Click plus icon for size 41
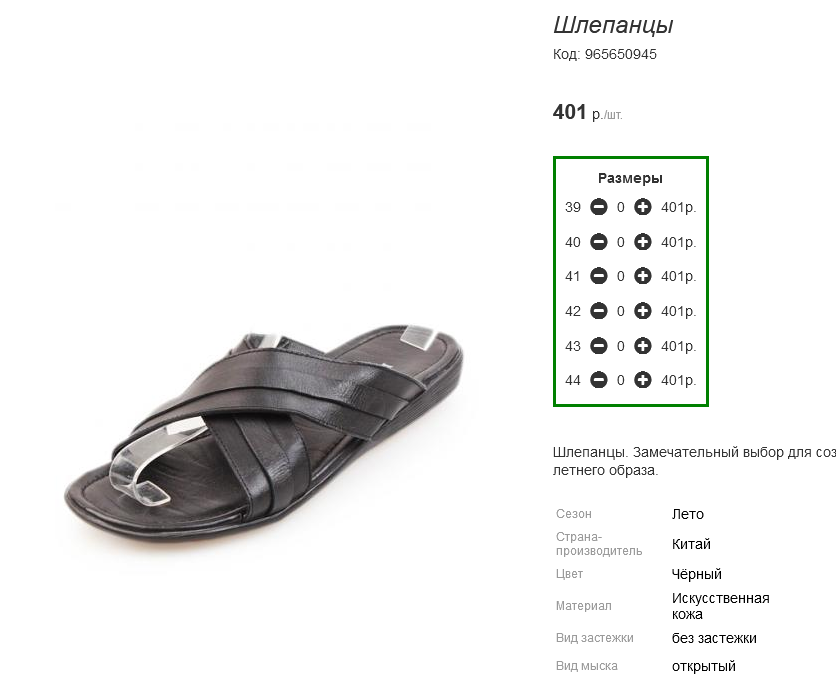Image resolution: width=836 pixels, height=685 pixels. tap(642, 276)
